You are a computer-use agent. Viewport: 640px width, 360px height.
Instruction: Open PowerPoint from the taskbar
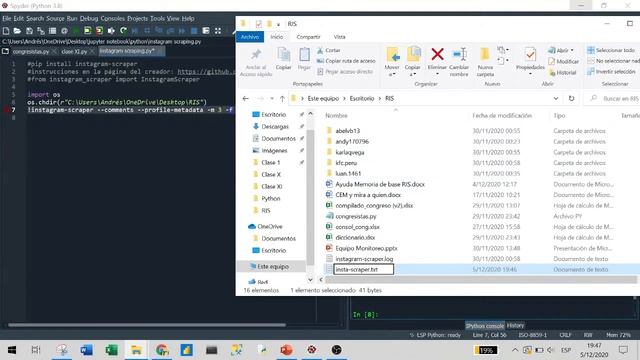coord(286,350)
